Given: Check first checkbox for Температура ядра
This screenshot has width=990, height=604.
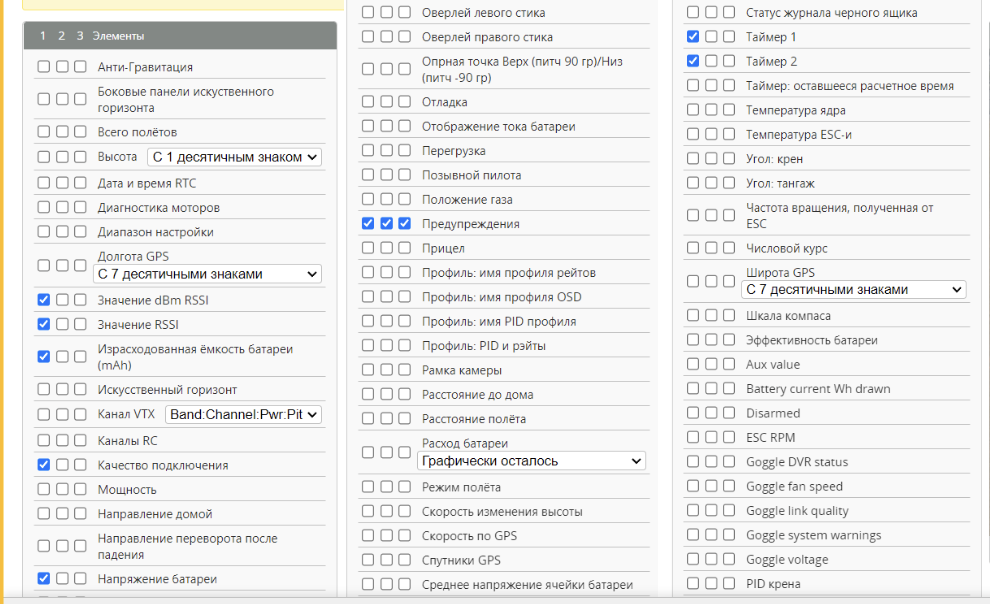Looking at the screenshot, I should tap(693, 110).
